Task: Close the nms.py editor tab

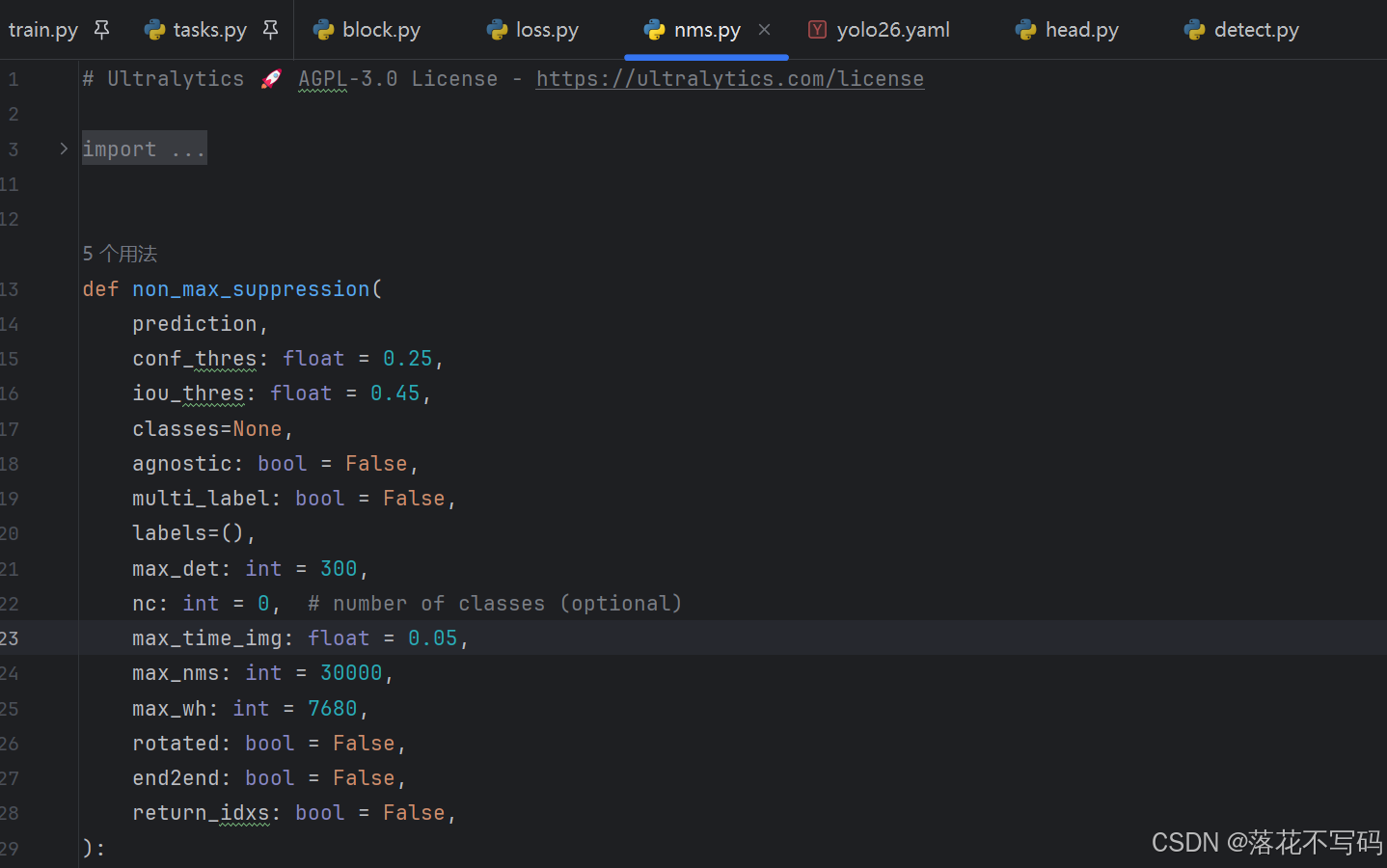Action: pos(764,30)
